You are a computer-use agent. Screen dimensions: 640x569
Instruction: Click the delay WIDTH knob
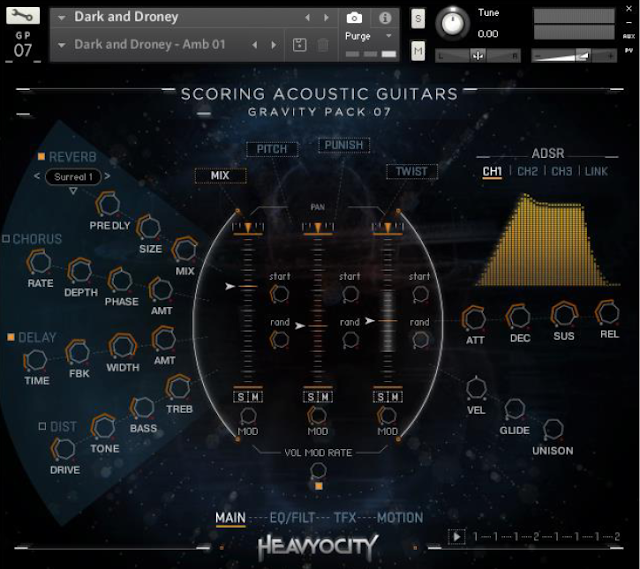pyautogui.click(x=122, y=346)
